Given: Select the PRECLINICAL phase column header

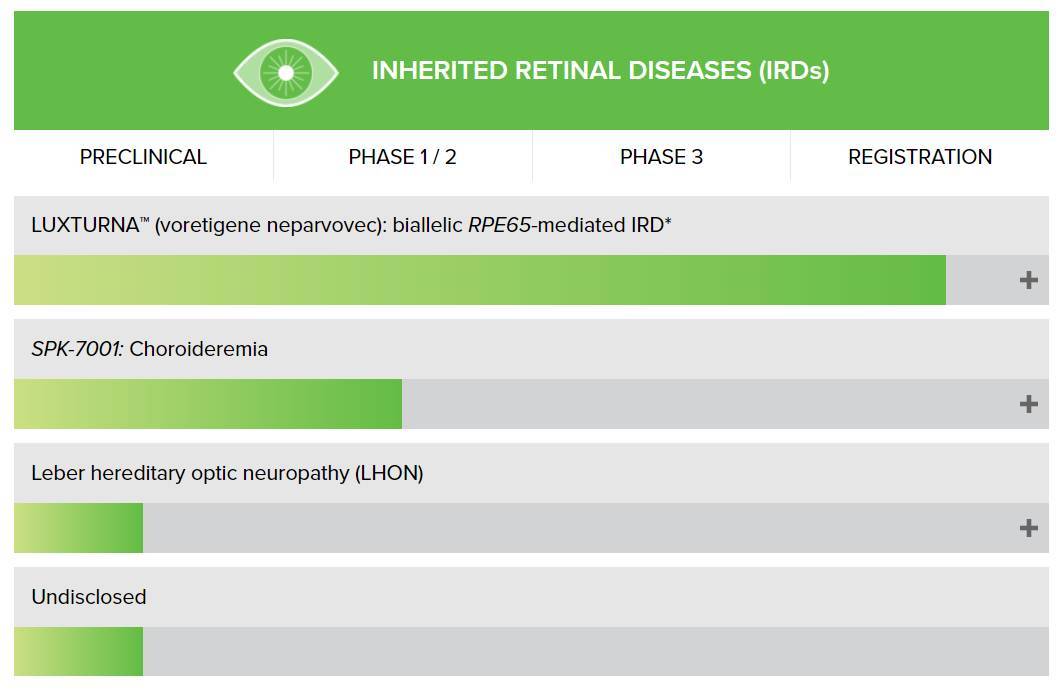Looking at the screenshot, I should (x=143, y=157).
